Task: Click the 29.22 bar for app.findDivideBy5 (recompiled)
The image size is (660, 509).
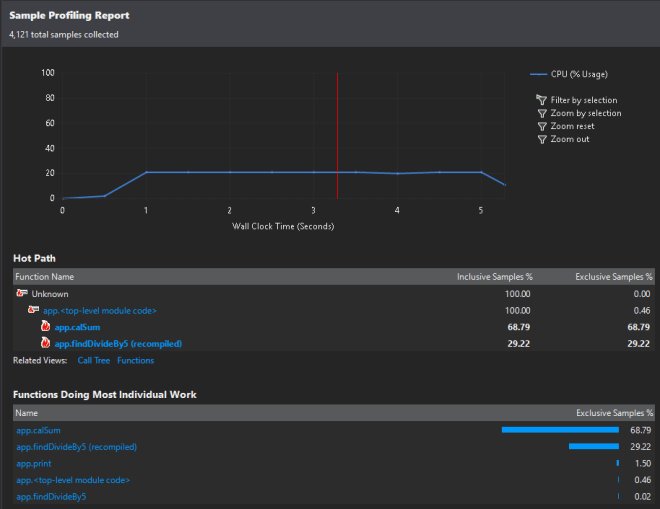Action: pos(593,446)
